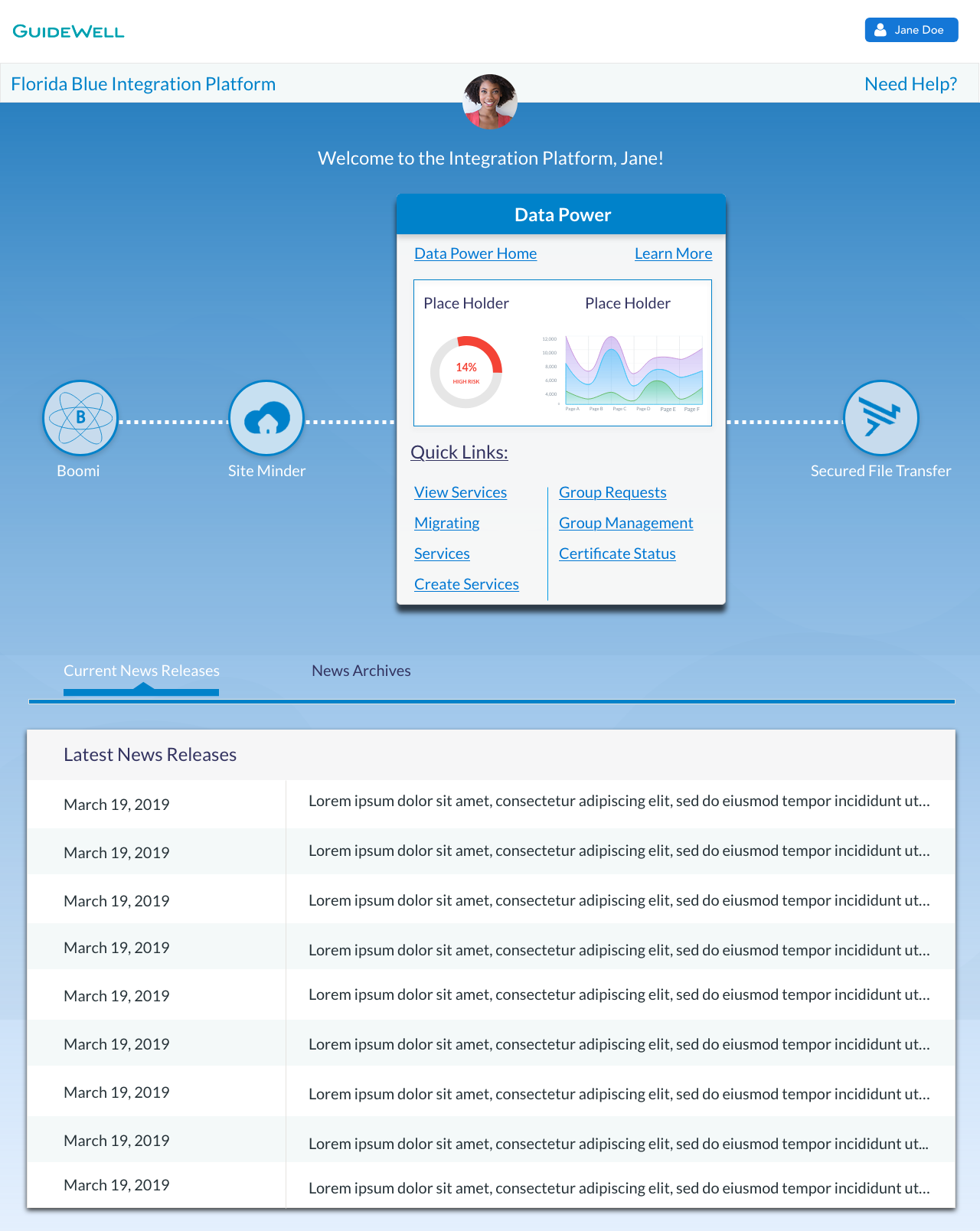Click Florida Blue Integration Platform title
This screenshot has width=980, height=1231.
tap(143, 84)
